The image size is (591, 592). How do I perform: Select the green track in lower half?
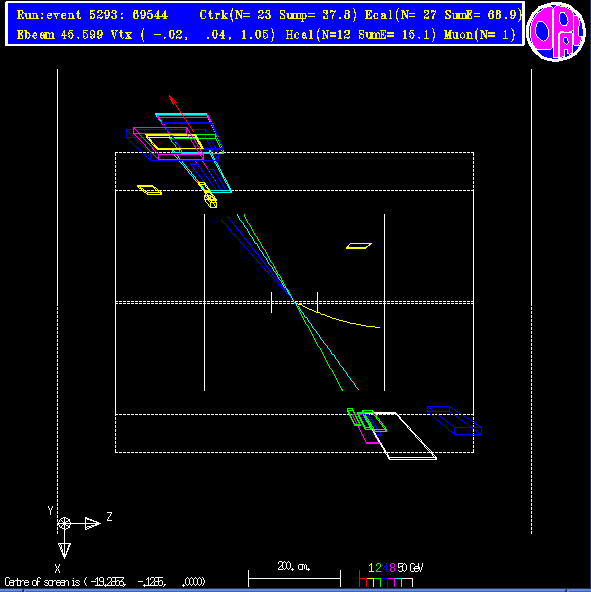coord(319,346)
